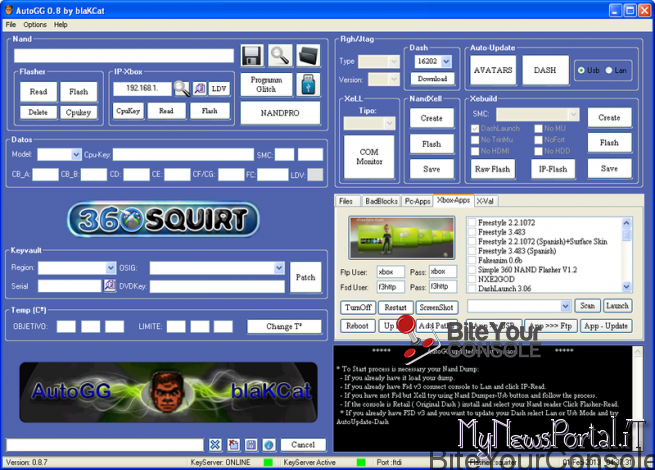Switch to the X-Val tab
Image resolution: width=655 pixels, height=470 pixels.
[x=485, y=201]
